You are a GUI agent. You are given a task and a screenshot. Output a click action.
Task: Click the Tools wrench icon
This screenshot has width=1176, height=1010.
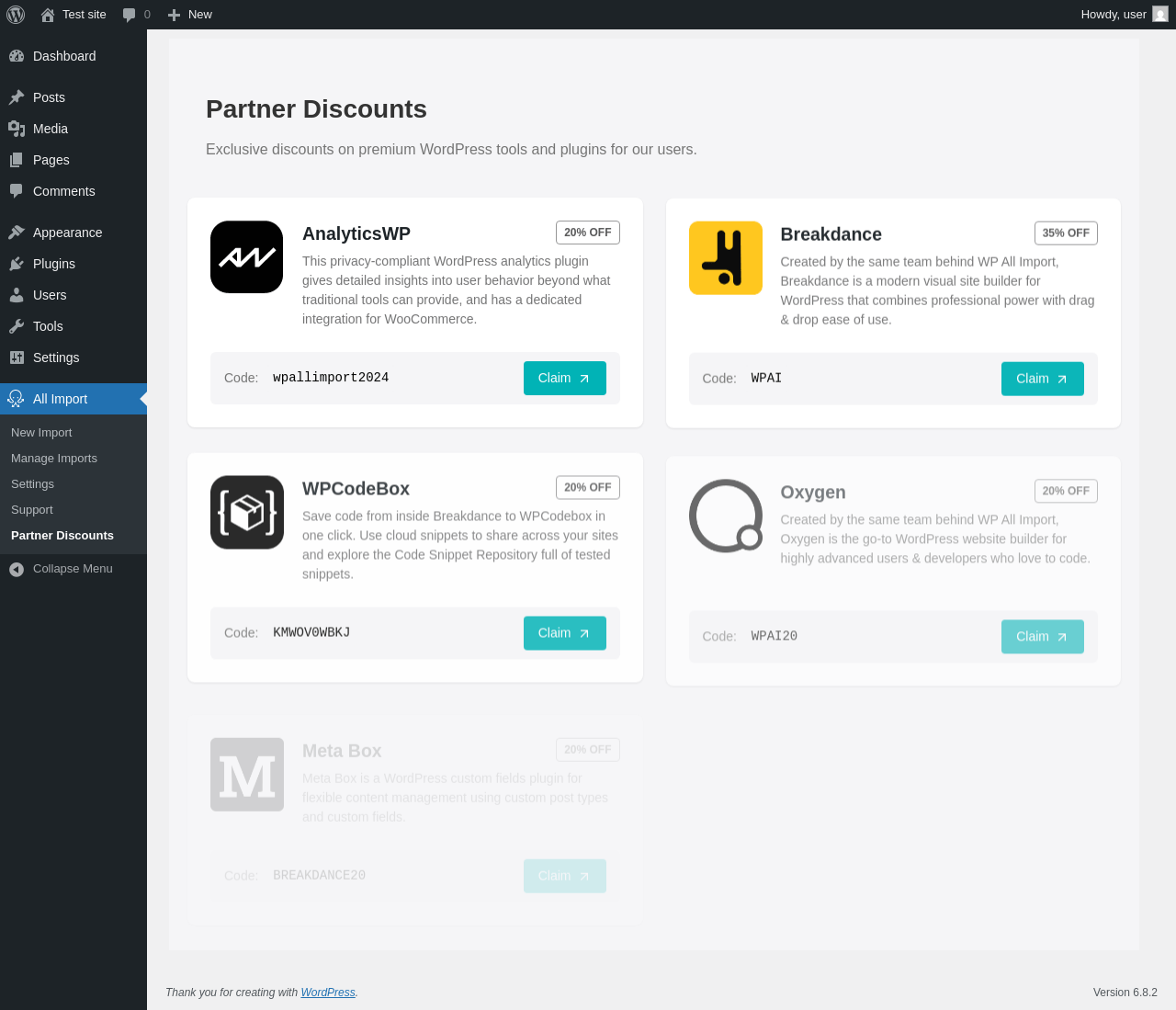17,326
